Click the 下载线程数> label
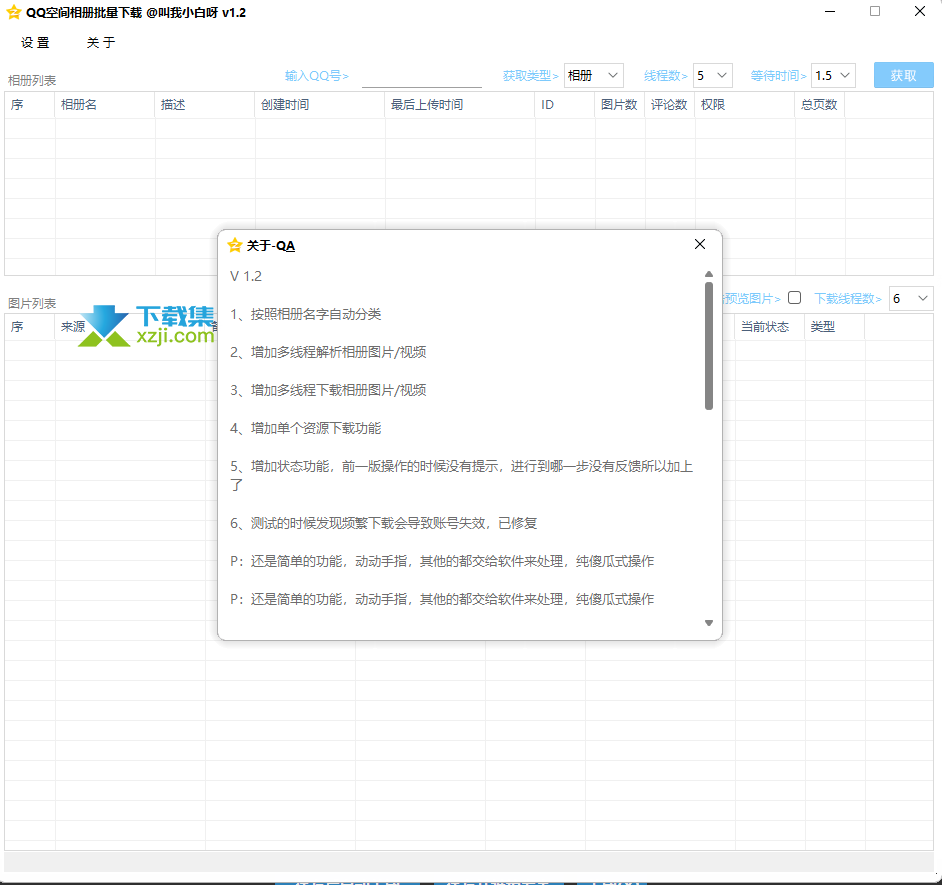The width and height of the screenshot is (942, 885). click(x=848, y=299)
